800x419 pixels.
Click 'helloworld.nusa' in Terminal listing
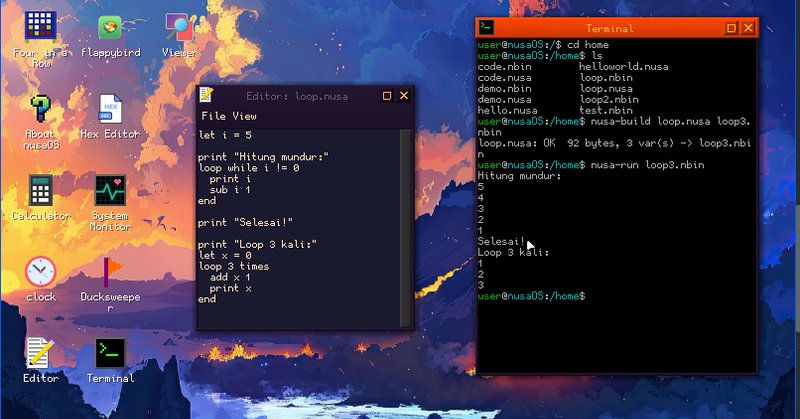pos(623,66)
